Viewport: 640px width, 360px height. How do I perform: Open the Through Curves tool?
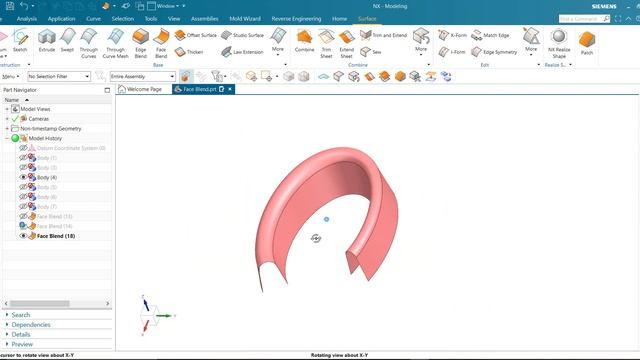tap(89, 43)
